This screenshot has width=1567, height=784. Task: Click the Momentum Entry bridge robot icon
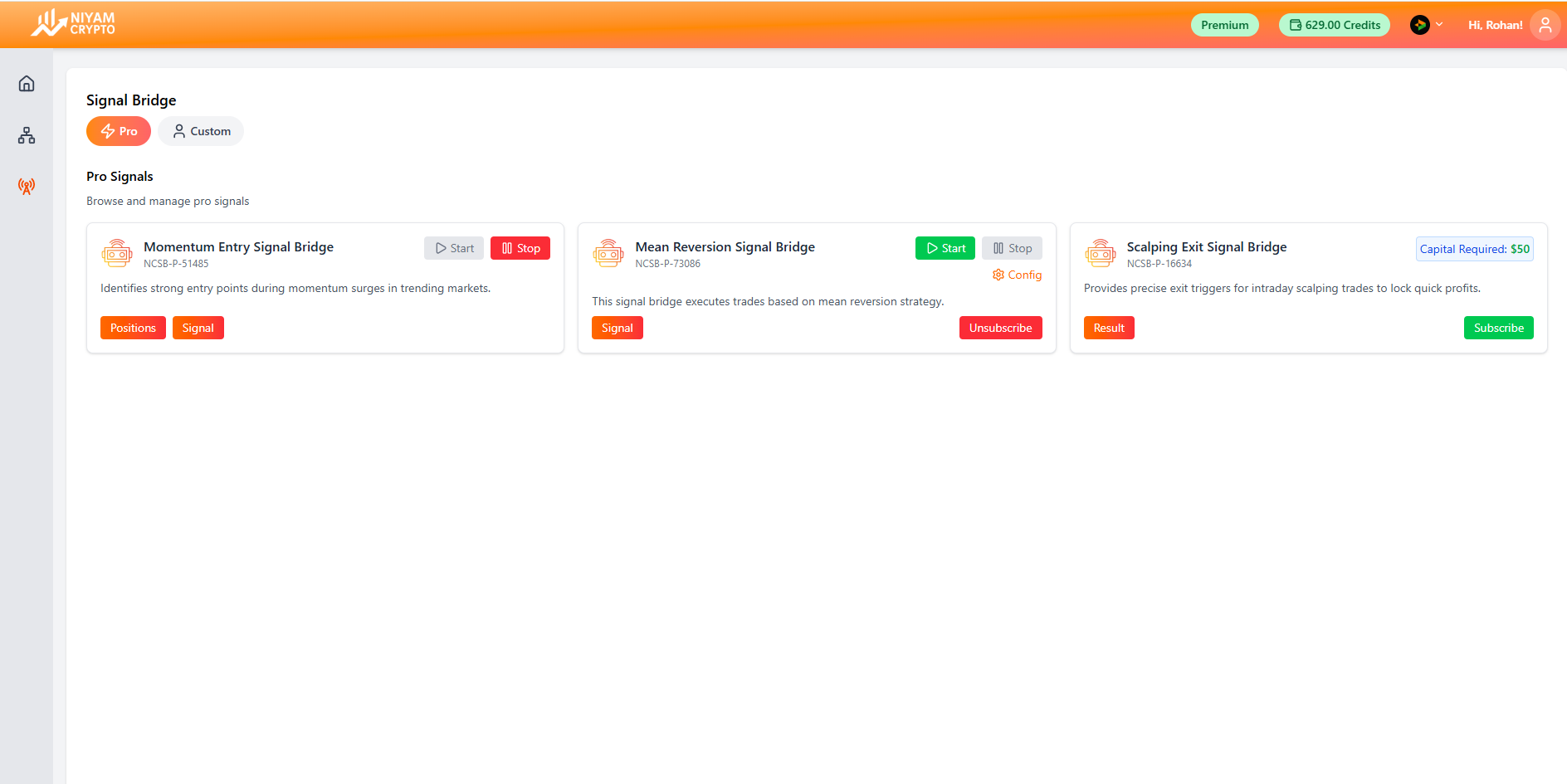[117, 253]
